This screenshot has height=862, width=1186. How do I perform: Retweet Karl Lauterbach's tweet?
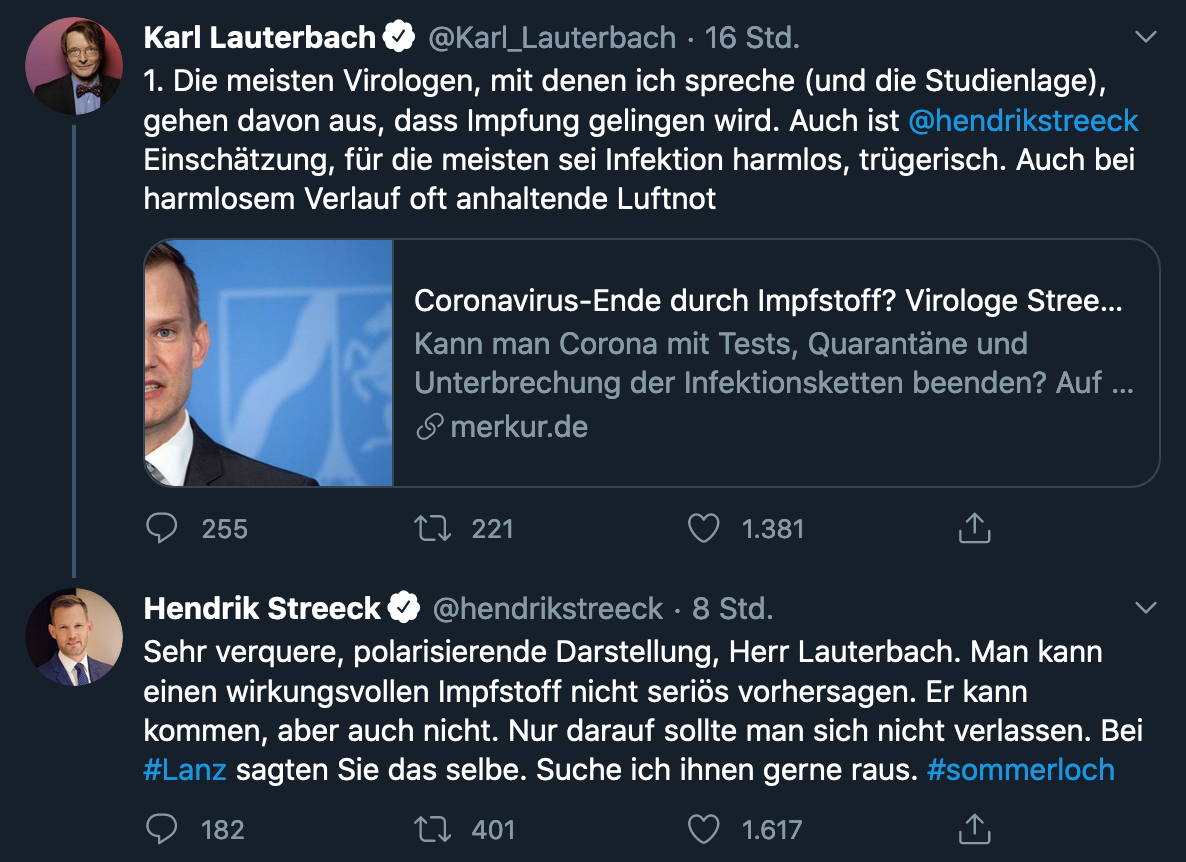pyautogui.click(x=431, y=528)
